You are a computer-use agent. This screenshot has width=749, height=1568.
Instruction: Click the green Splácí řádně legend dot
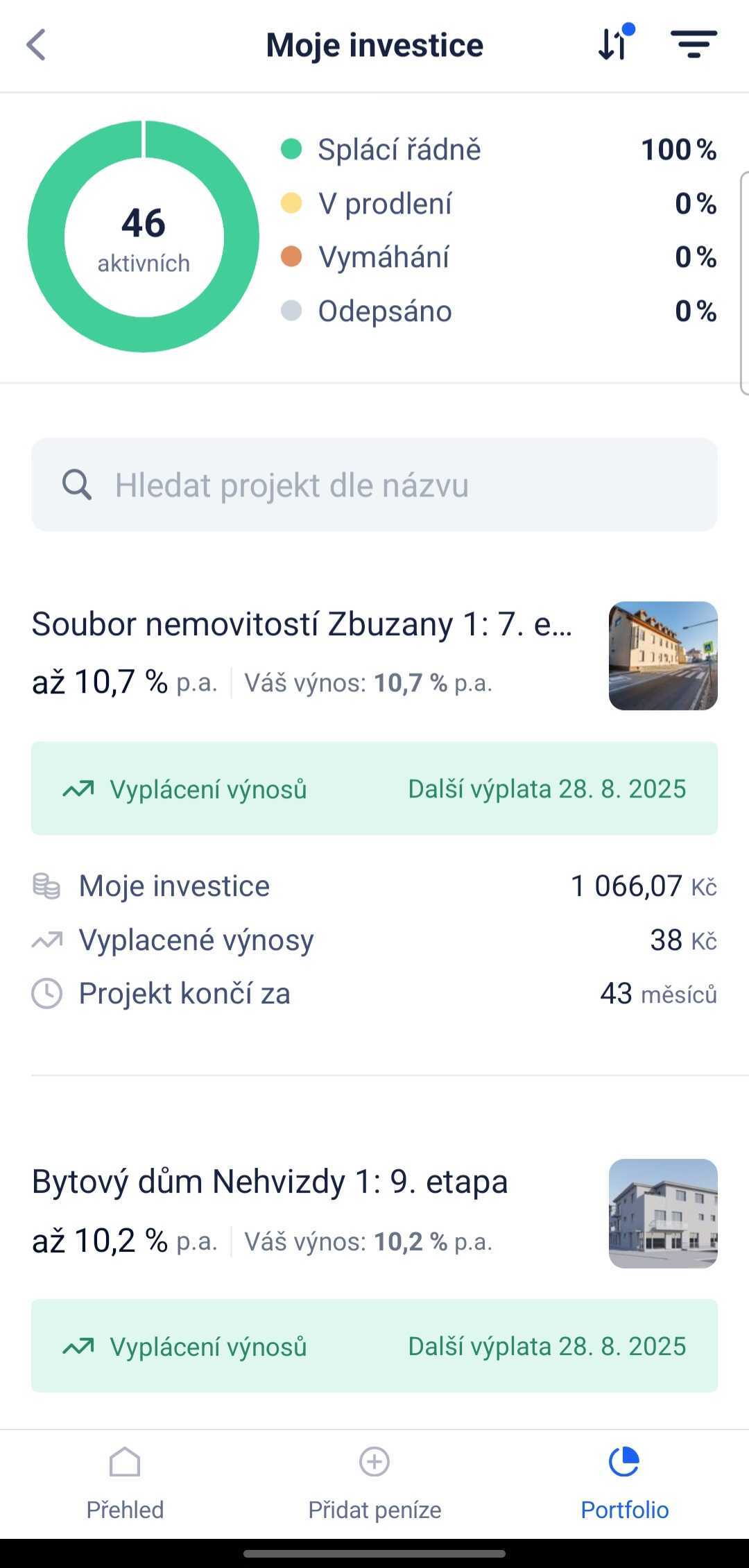pyautogui.click(x=291, y=149)
